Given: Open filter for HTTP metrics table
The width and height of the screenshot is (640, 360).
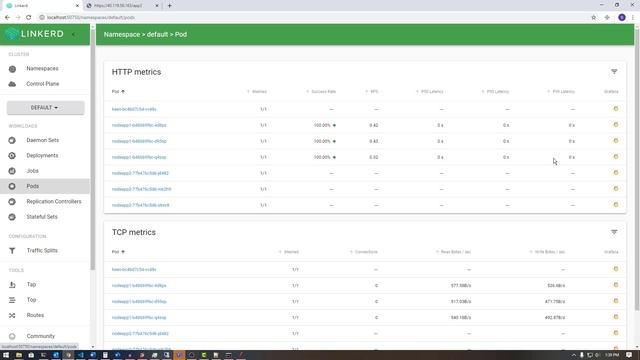Looking at the screenshot, I should point(614,72).
